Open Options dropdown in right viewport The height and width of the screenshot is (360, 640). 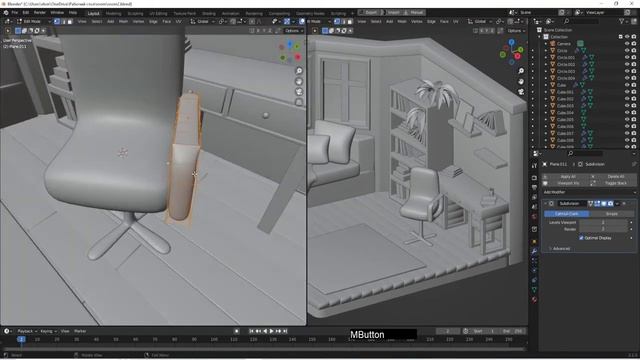pos(516,31)
